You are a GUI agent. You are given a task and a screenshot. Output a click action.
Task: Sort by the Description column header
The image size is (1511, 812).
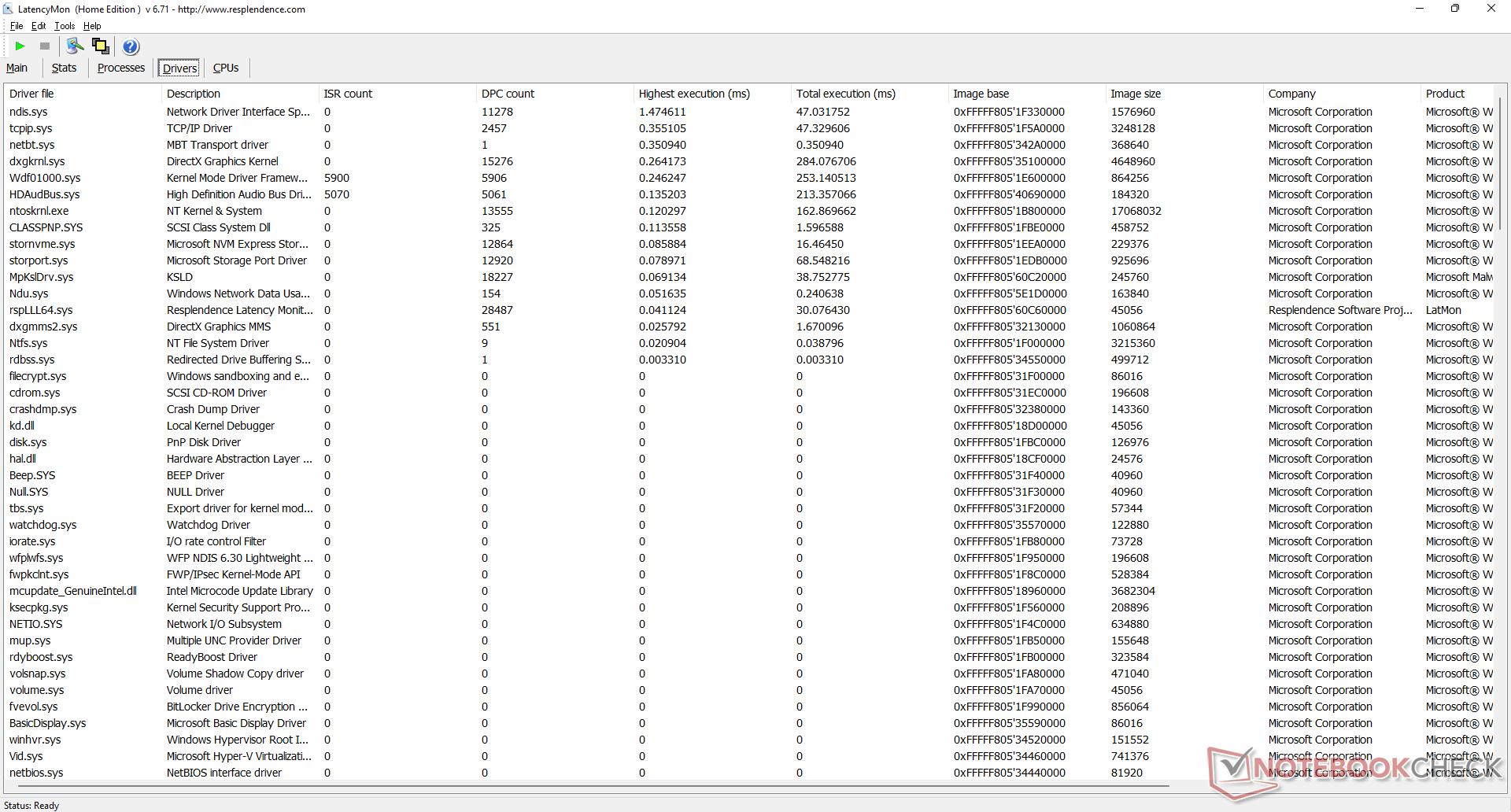coord(239,94)
